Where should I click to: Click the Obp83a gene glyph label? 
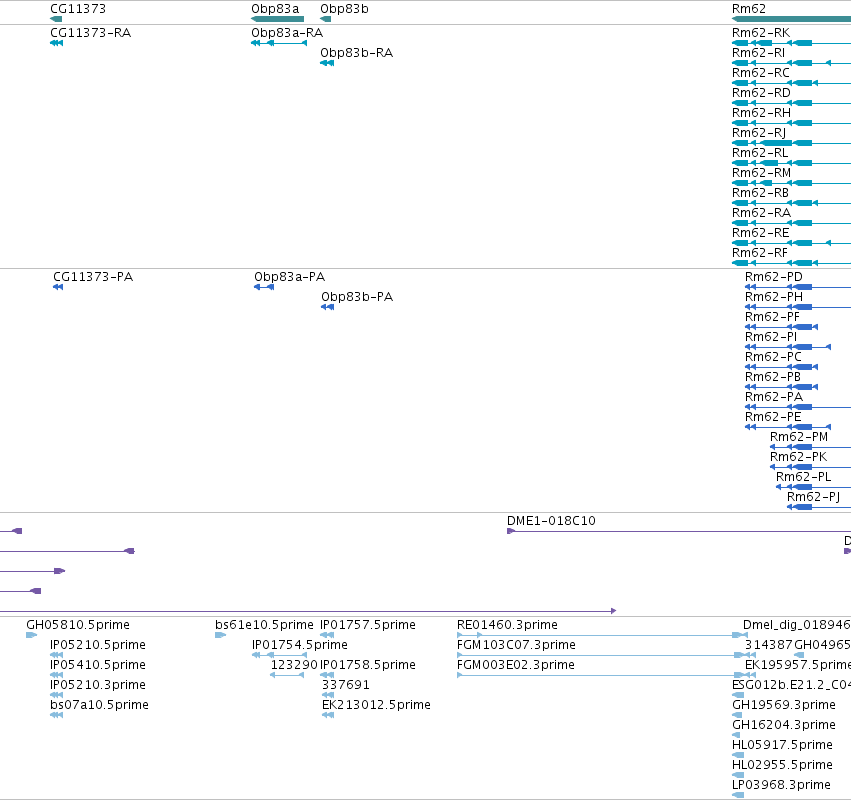pyautogui.click(x=275, y=9)
